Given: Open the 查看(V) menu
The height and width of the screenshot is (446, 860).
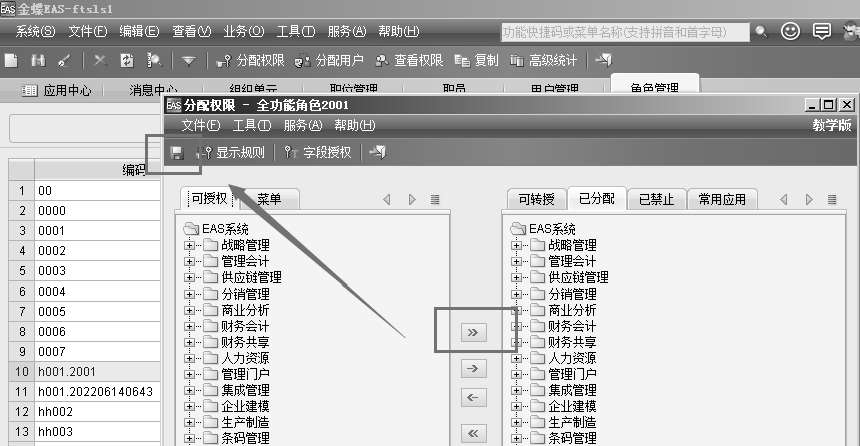Looking at the screenshot, I should [191, 32].
